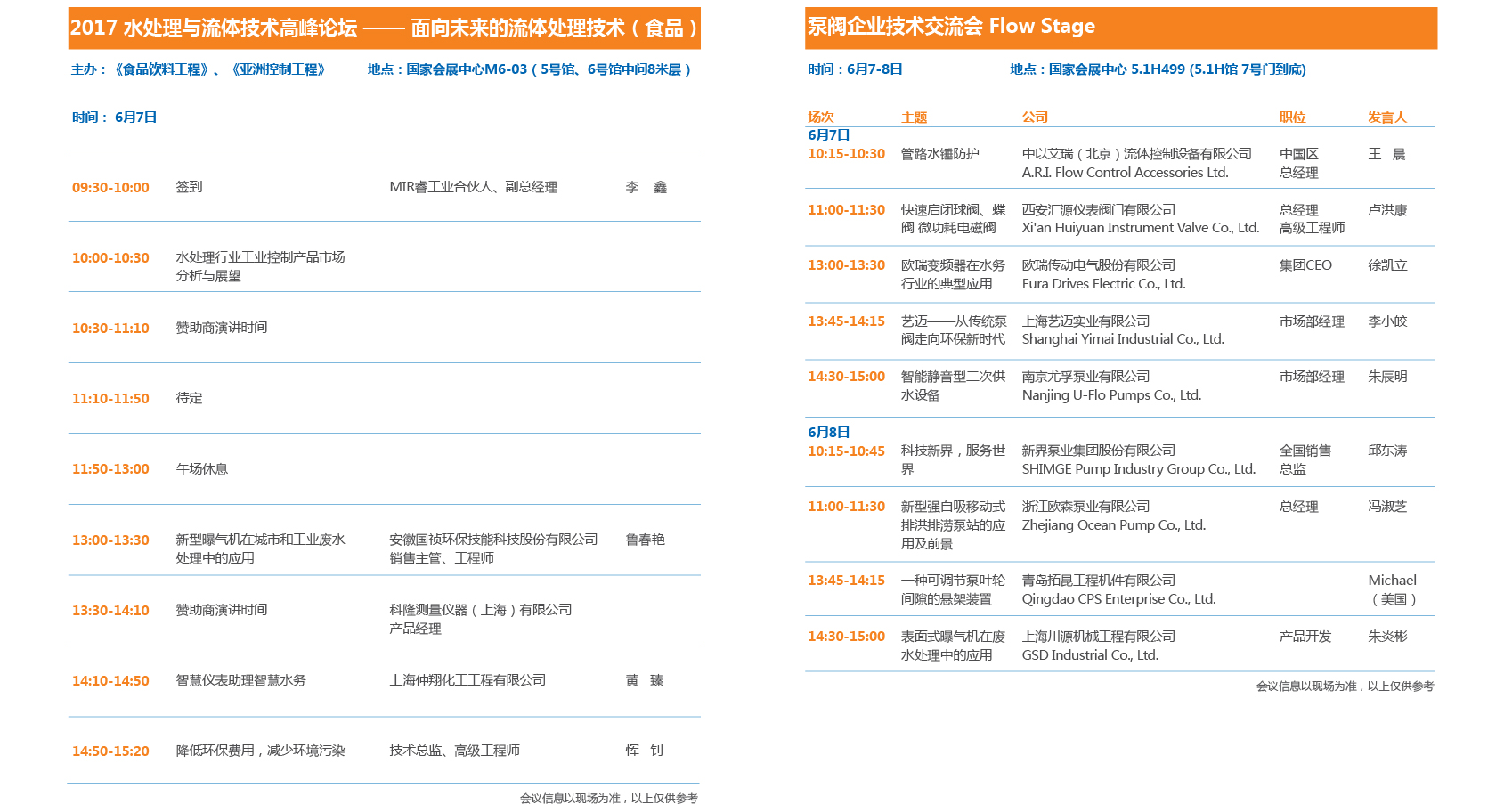Select the 职位 column header
This screenshot has height=812, width=1504.
coord(1292,118)
